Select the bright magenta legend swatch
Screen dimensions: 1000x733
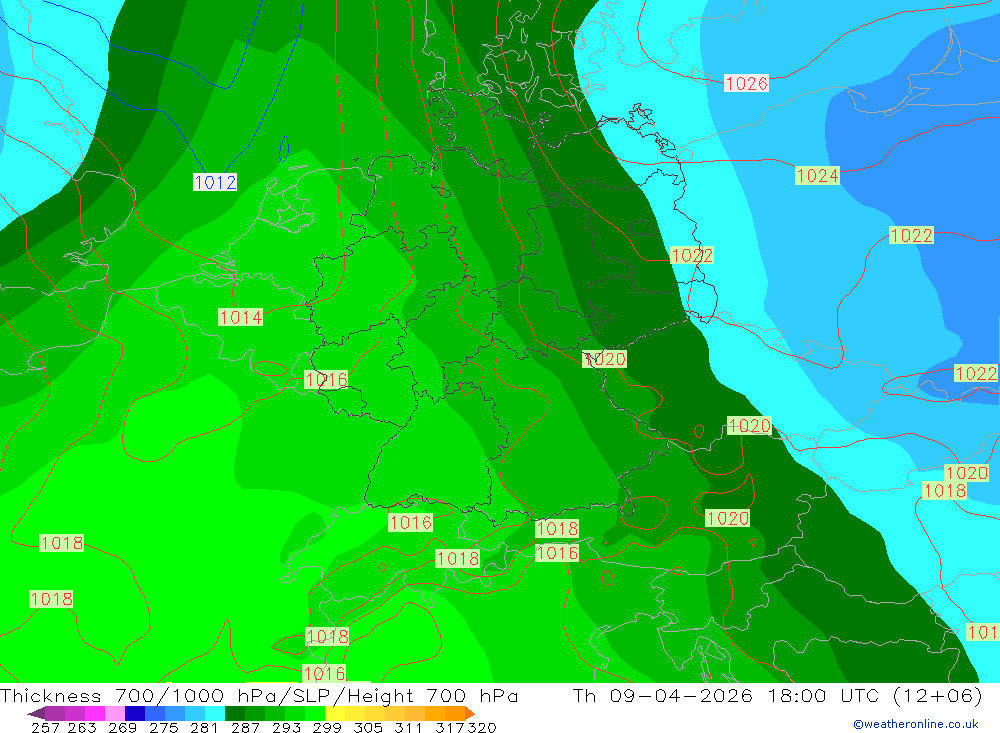click(93, 713)
